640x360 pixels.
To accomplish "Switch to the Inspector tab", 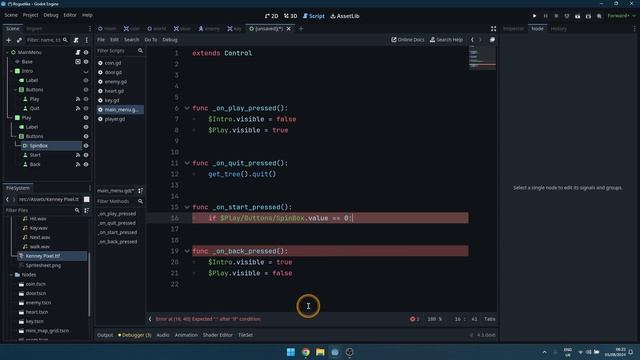I will [x=513, y=29].
